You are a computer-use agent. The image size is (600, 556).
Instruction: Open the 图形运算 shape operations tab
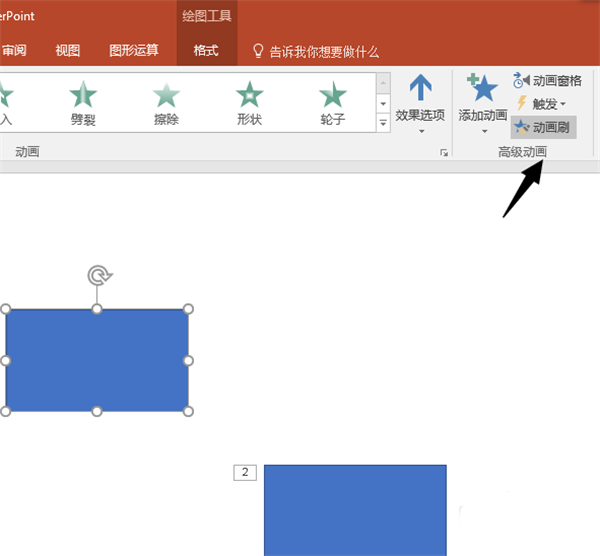tap(134, 51)
